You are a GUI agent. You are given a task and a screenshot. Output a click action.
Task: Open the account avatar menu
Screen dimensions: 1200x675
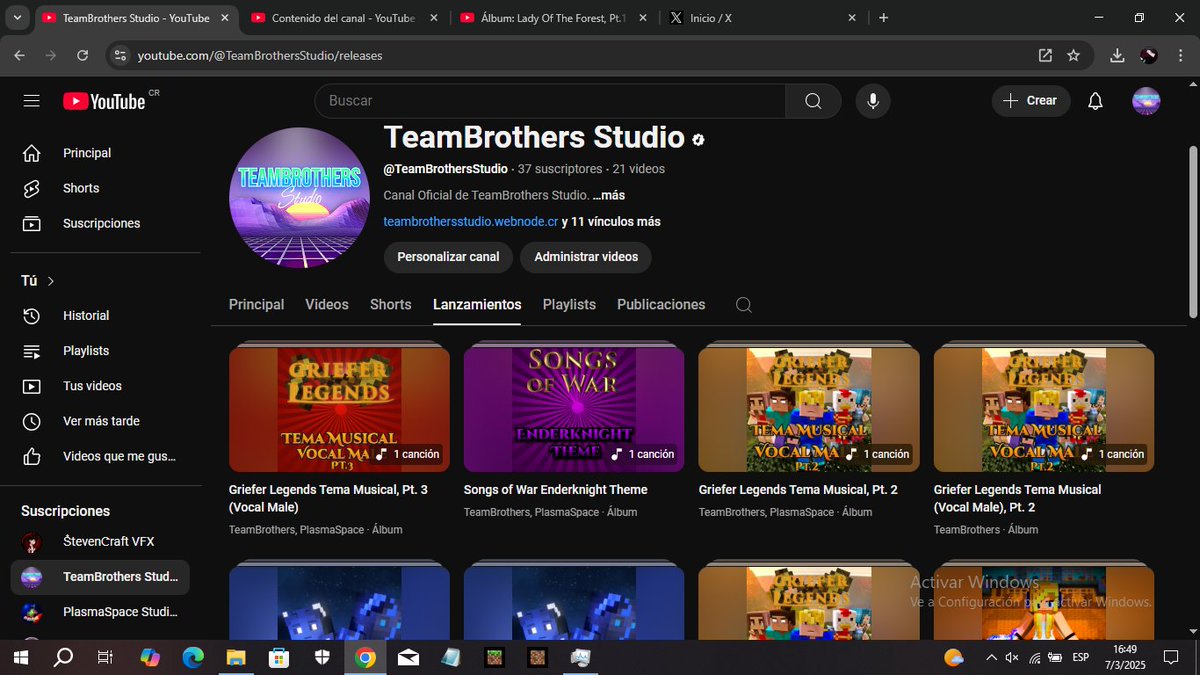tap(1146, 101)
